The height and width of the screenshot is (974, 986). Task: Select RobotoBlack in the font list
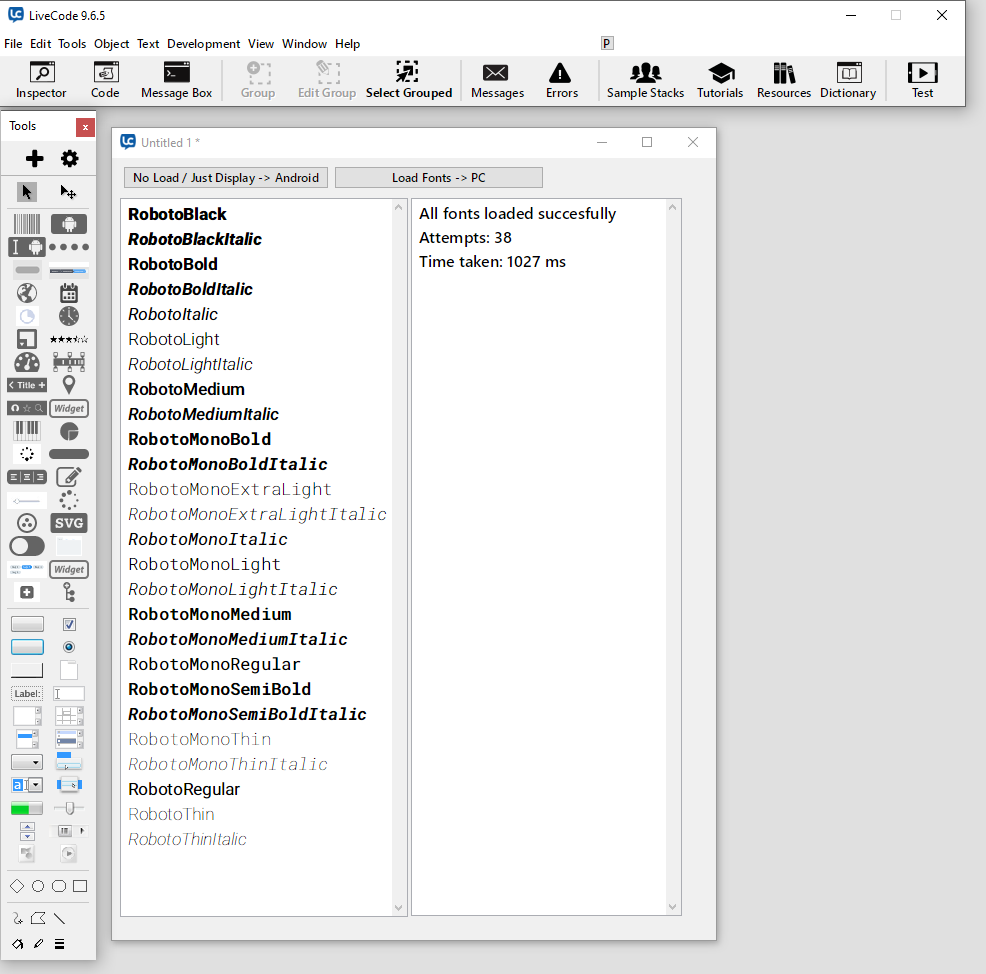(177, 214)
